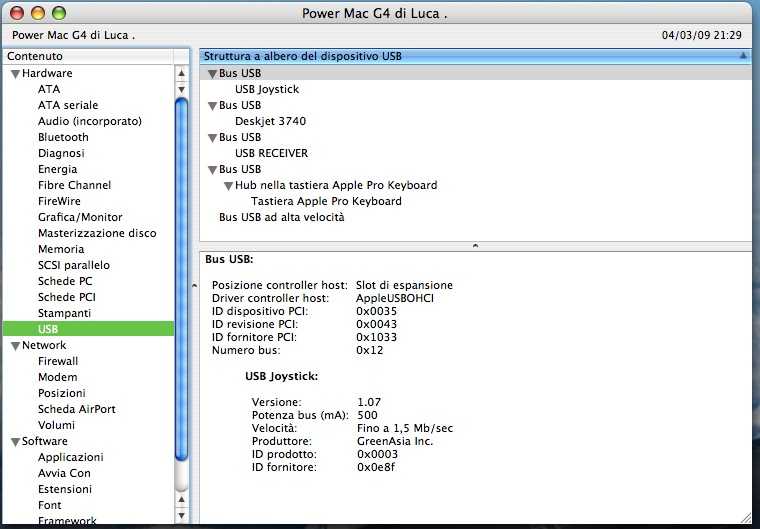
Task: Collapse the Bus USB above USB Joystick
Action: [212, 74]
